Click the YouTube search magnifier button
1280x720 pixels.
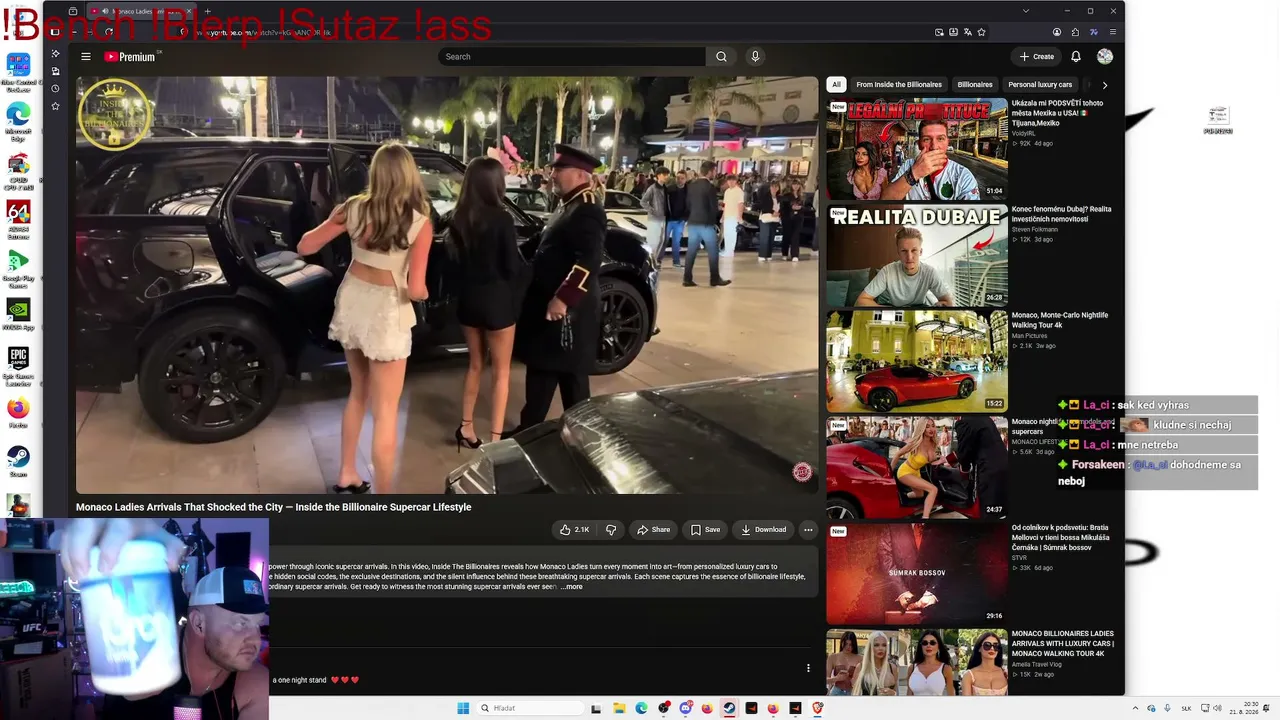[x=721, y=57]
